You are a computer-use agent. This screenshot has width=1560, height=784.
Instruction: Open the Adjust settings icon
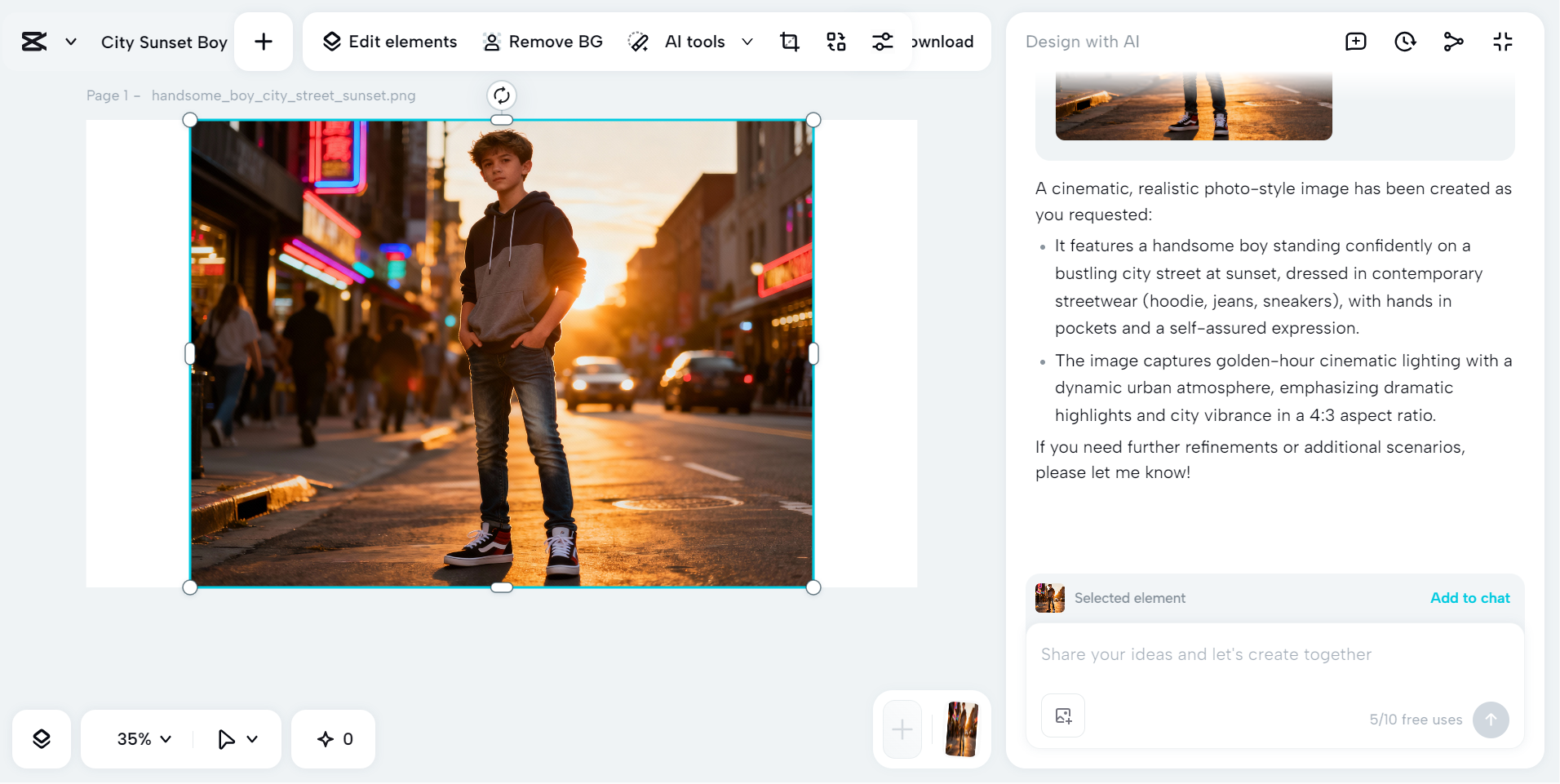pos(882,41)
